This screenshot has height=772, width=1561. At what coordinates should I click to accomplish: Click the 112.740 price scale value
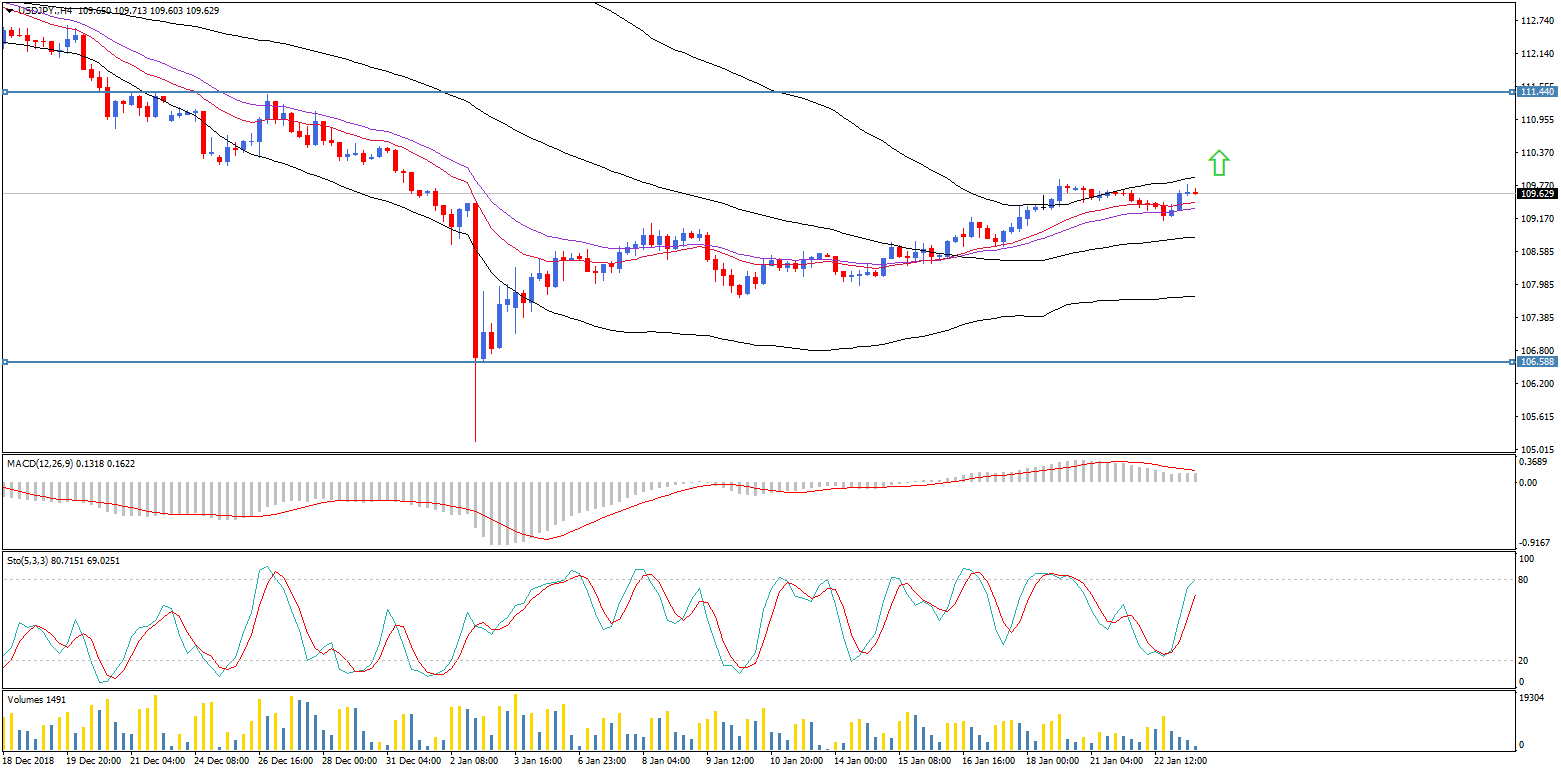(x=1537, y=21)
